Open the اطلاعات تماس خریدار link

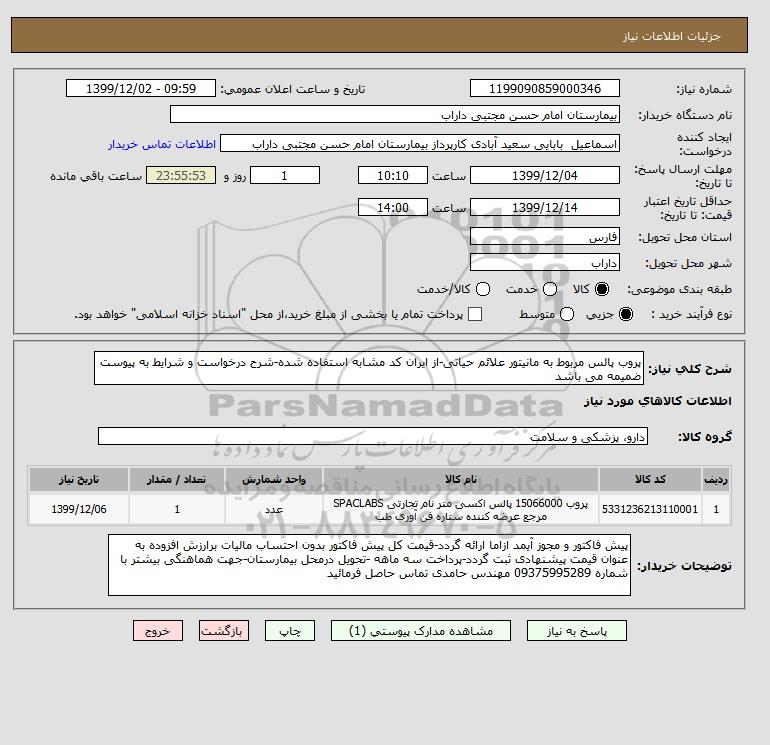[162, 144]
